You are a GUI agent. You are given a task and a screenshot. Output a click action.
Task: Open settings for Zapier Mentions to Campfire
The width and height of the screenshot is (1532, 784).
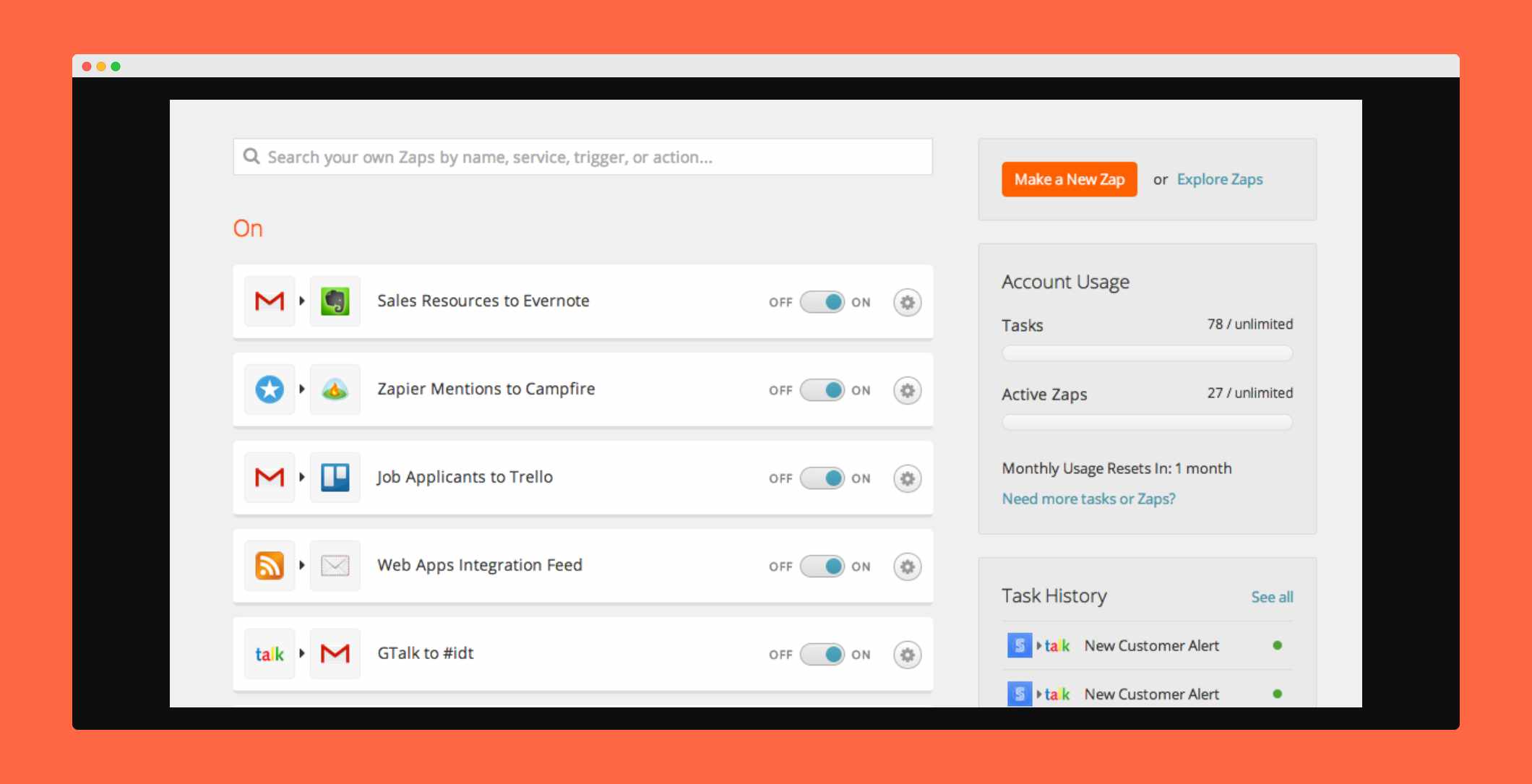(906, 389)
